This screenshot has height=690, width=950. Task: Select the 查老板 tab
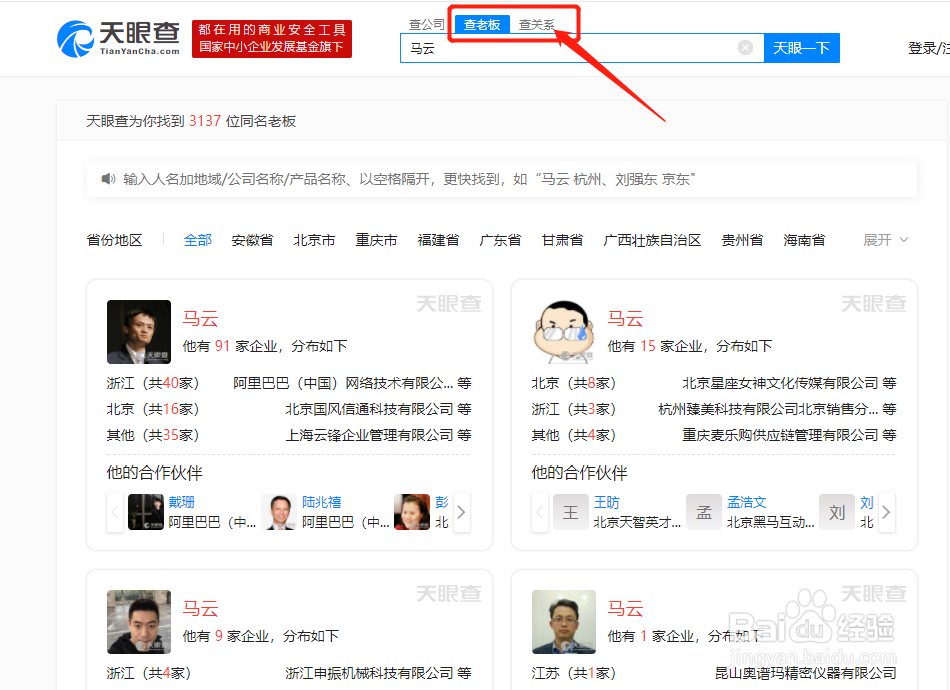point(480,24)
